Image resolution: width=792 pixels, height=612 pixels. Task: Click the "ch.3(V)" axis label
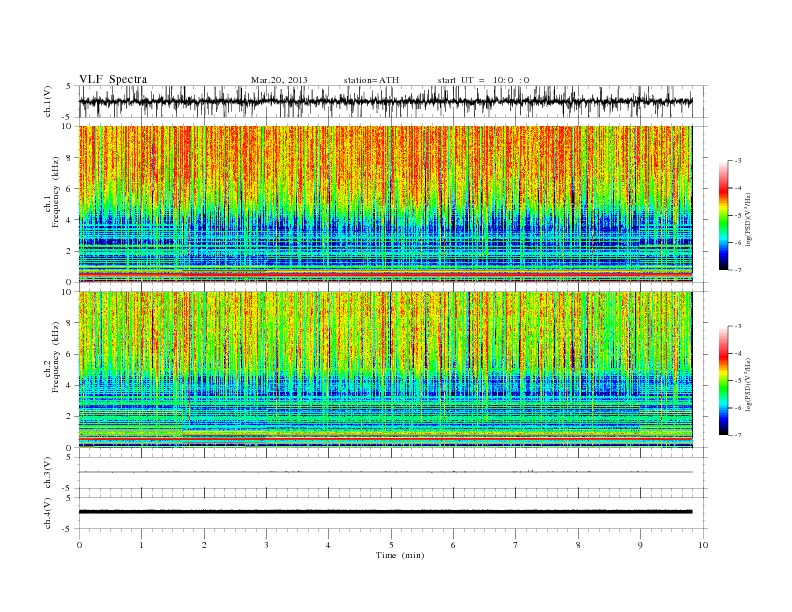point(48,473)
